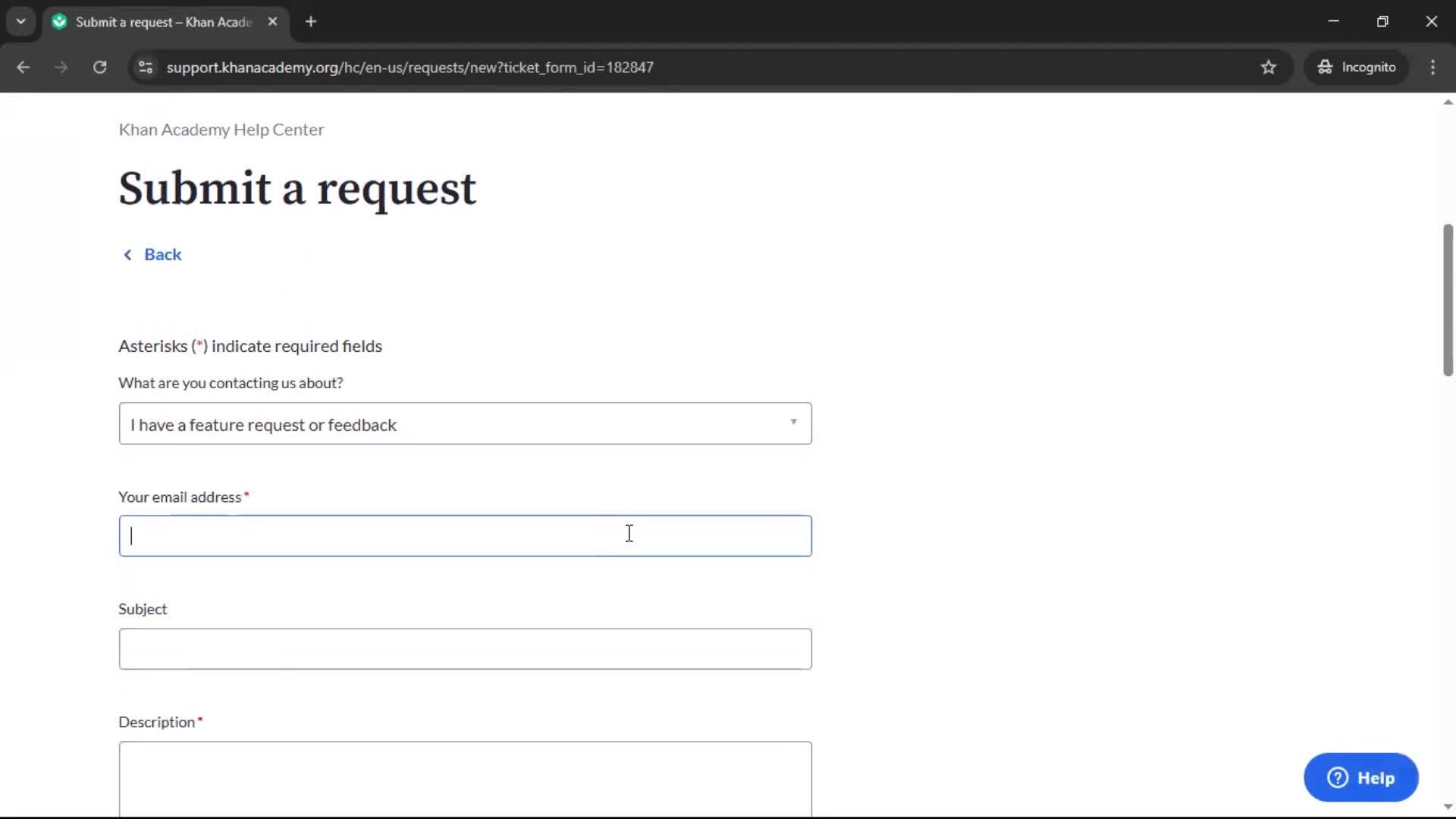Click the browser back arrow

(23, 67)
